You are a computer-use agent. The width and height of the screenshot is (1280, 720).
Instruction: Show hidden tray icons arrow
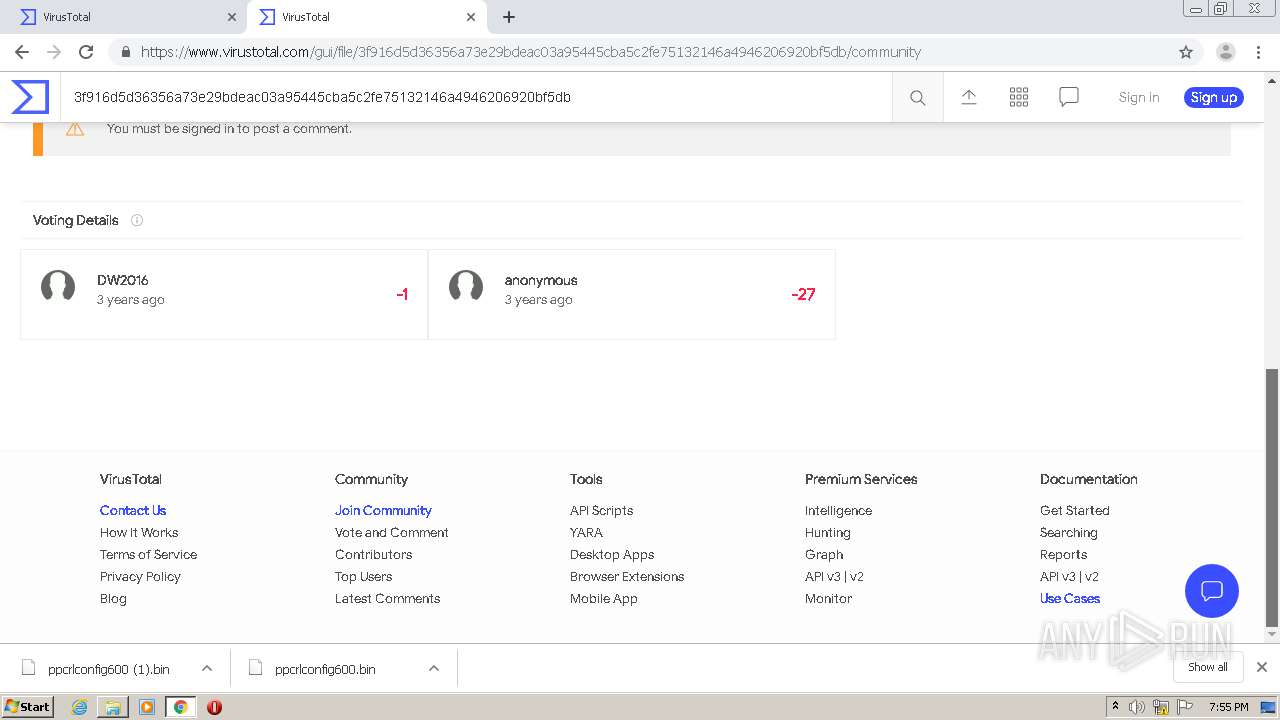click(1115, 707)
